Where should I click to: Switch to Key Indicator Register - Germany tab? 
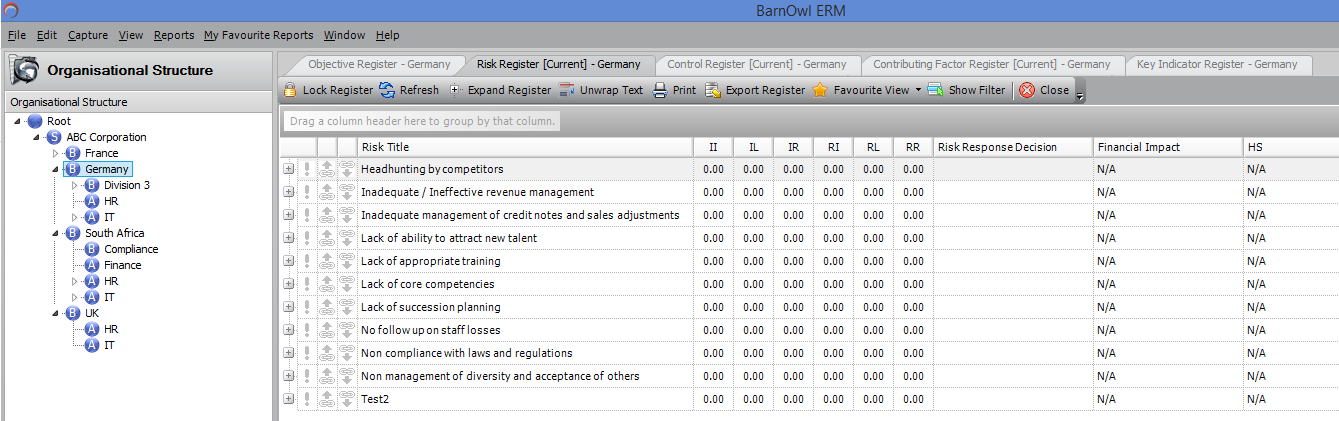[1217, 64]
